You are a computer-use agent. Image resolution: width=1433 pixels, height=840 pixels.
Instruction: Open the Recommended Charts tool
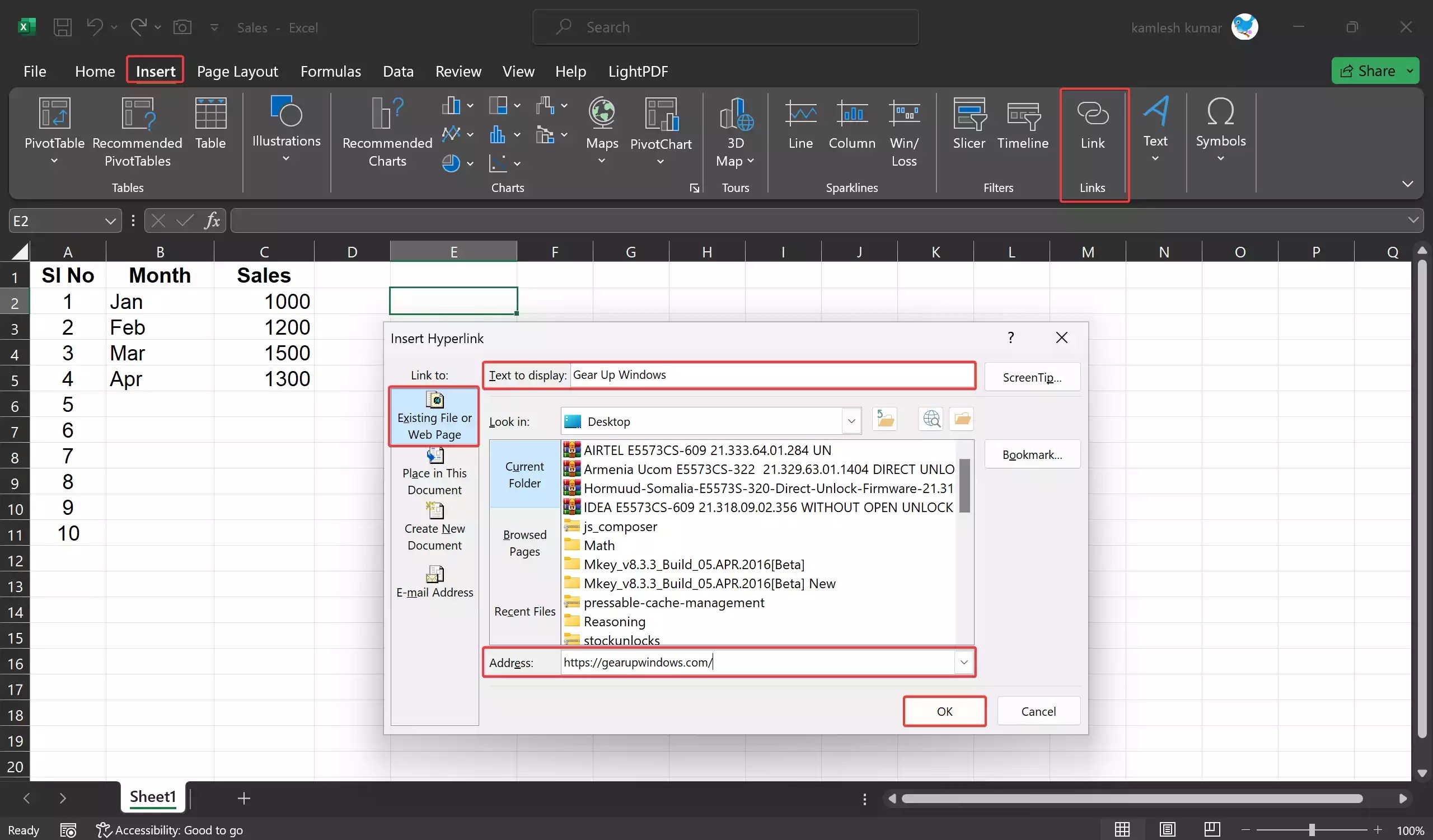click(386, 131)
